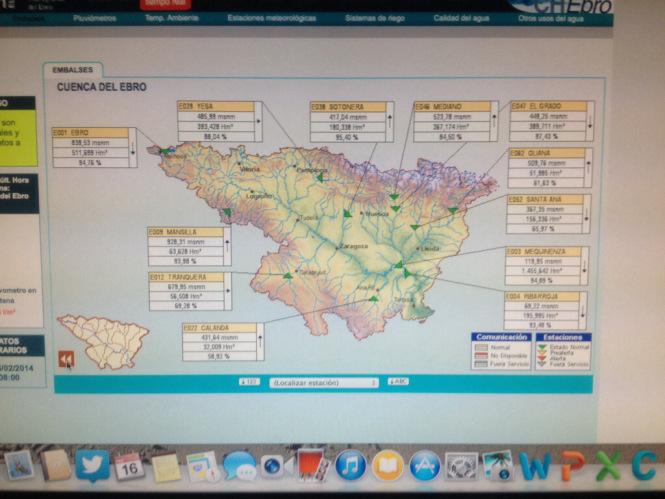Click the ABC sort button right of station selector
The width and height of the screenshot is (665, 499).
pos(397,382)
